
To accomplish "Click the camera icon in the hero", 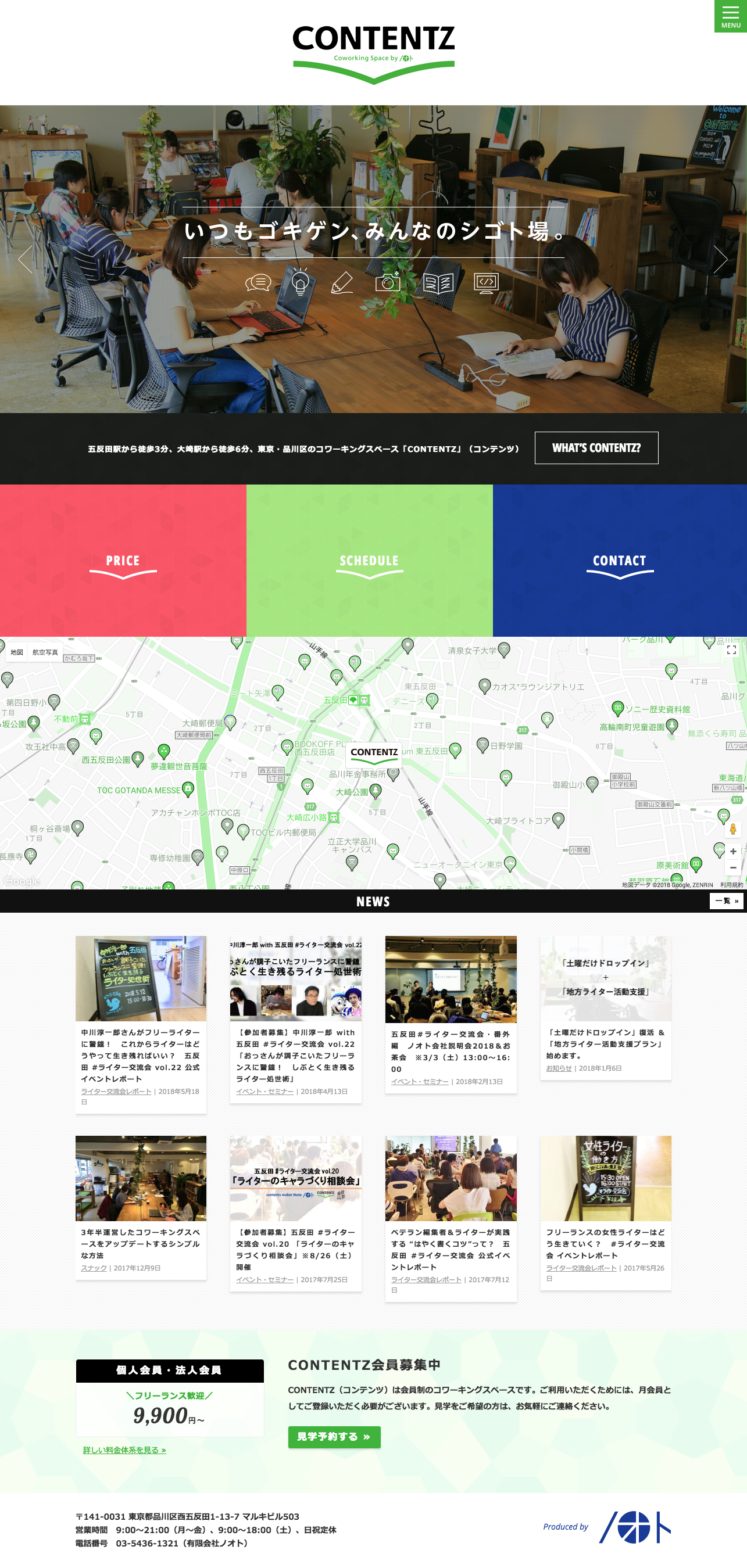I will coord(388,281).
